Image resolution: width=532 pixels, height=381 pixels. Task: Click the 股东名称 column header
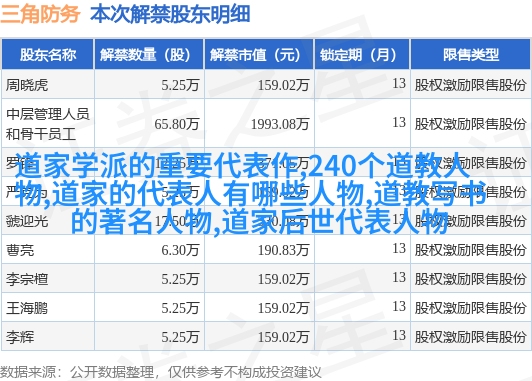48,54
